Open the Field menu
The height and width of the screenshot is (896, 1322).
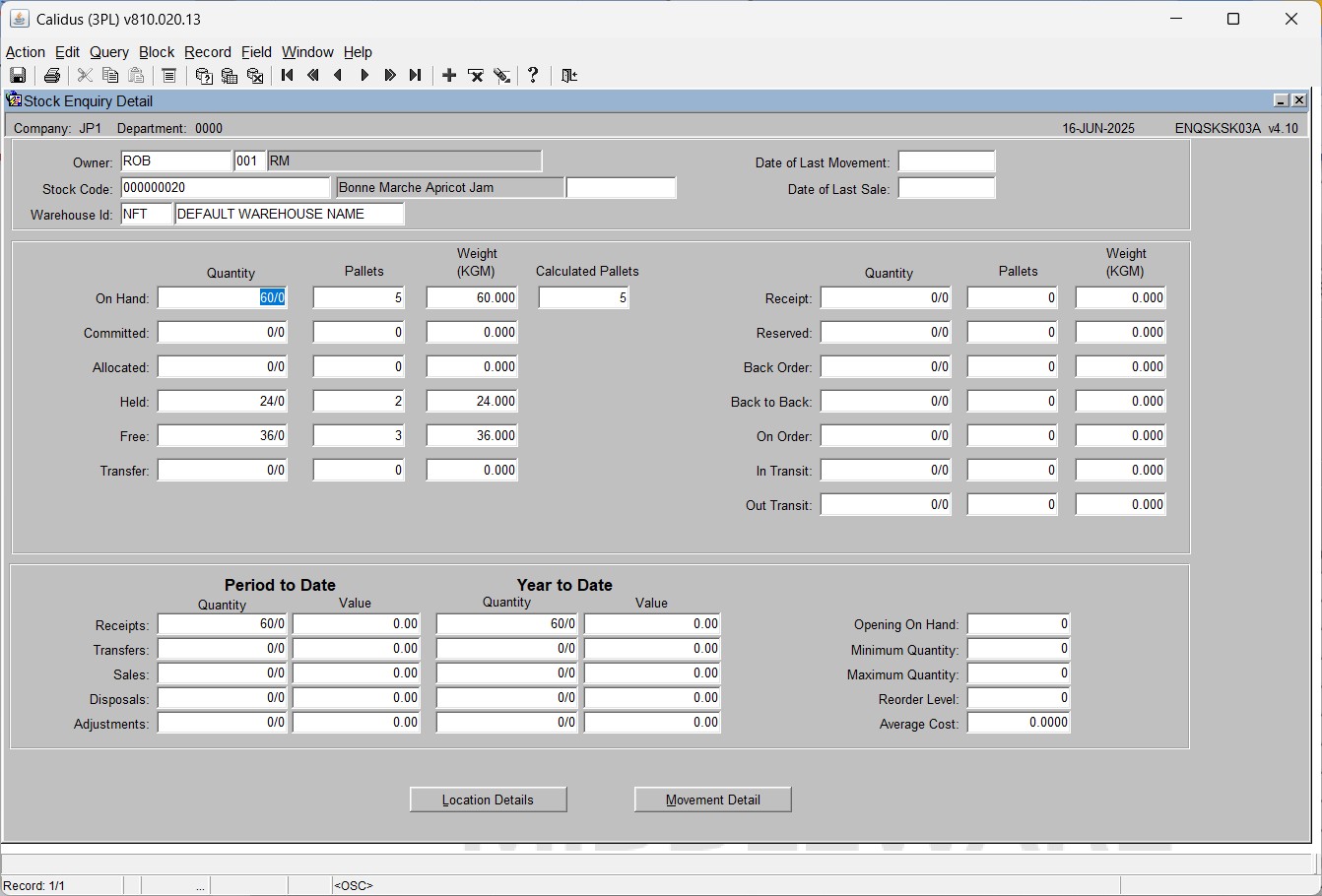256,52
